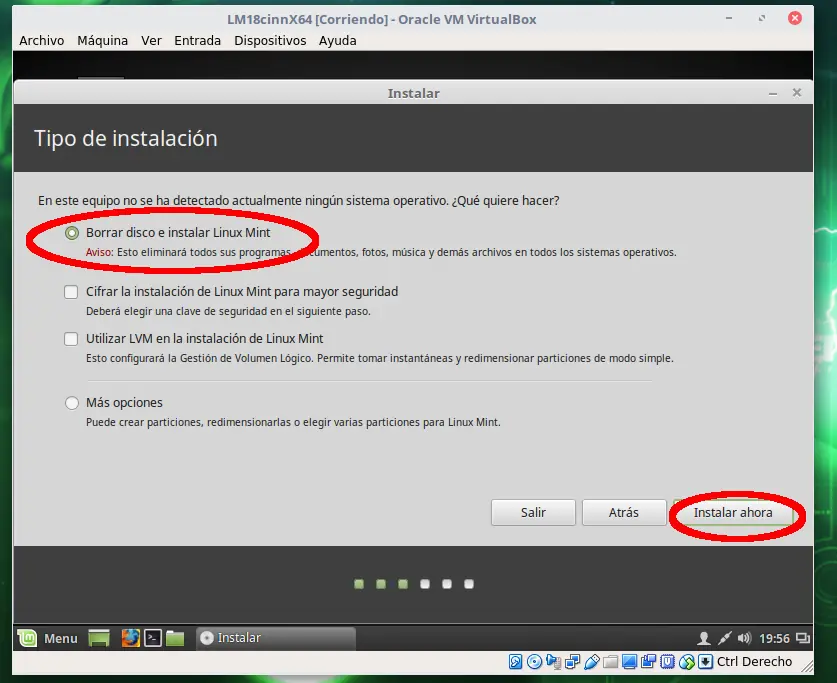Click the Instalar ahora button

[733, 513]
